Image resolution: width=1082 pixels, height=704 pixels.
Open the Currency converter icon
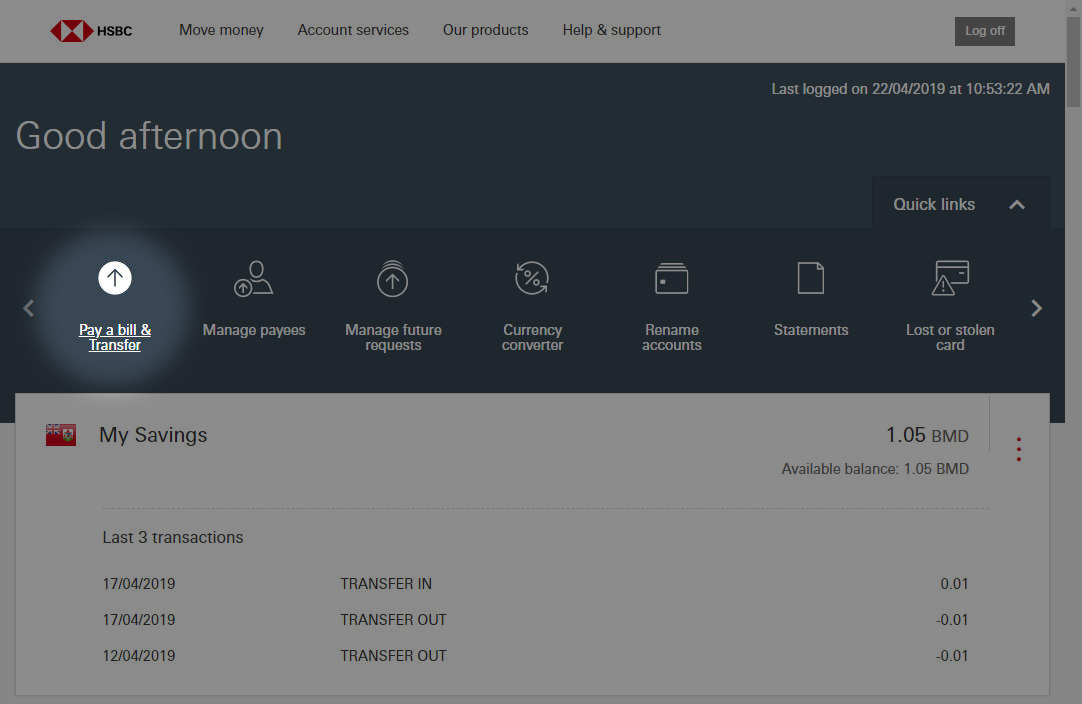(x=532, y=278)
